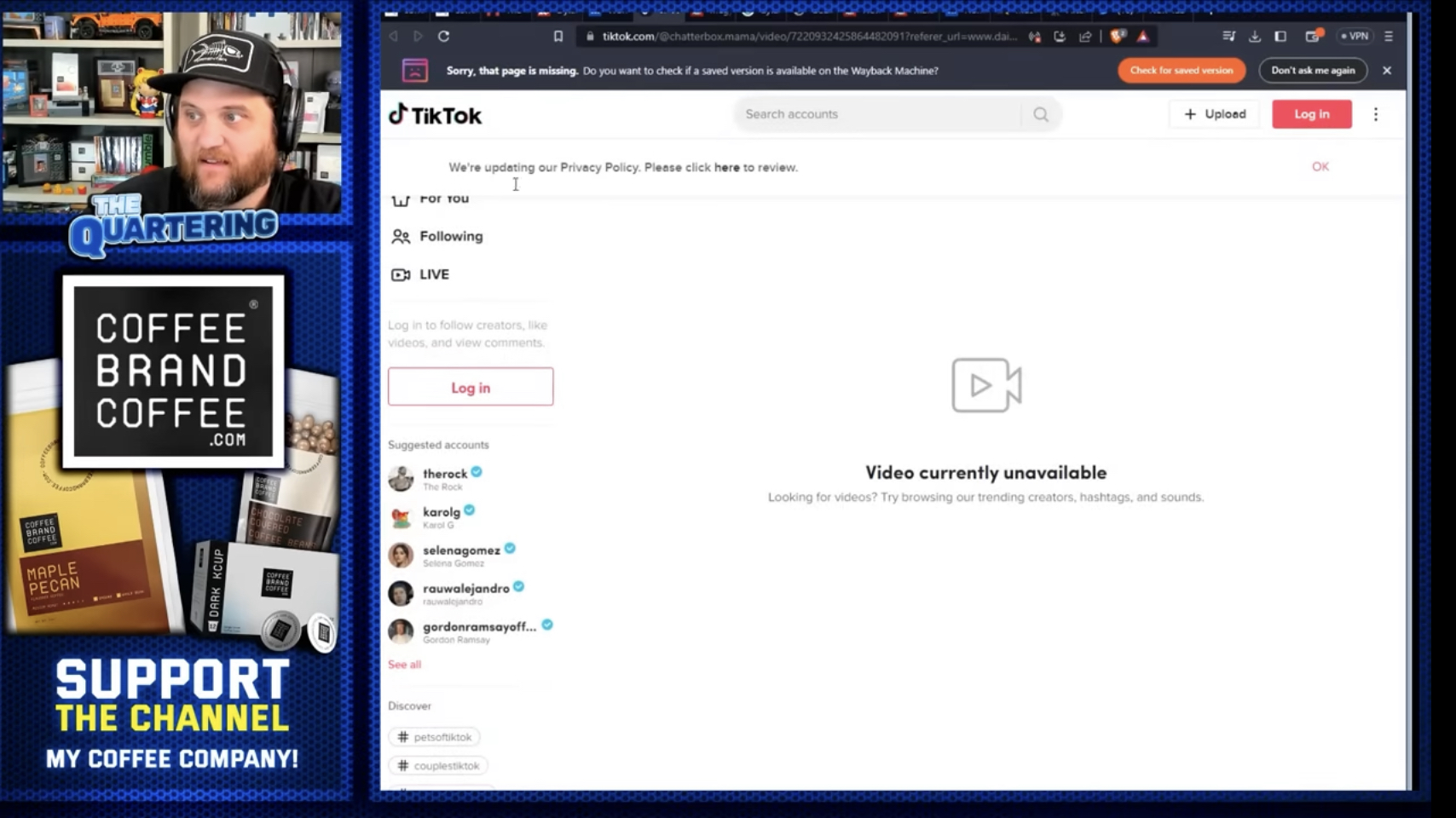The height and width of the screenshot is (818, 1456).
Task: Click the Coffee Brand Coffee logo
Action: coord(173,371)
